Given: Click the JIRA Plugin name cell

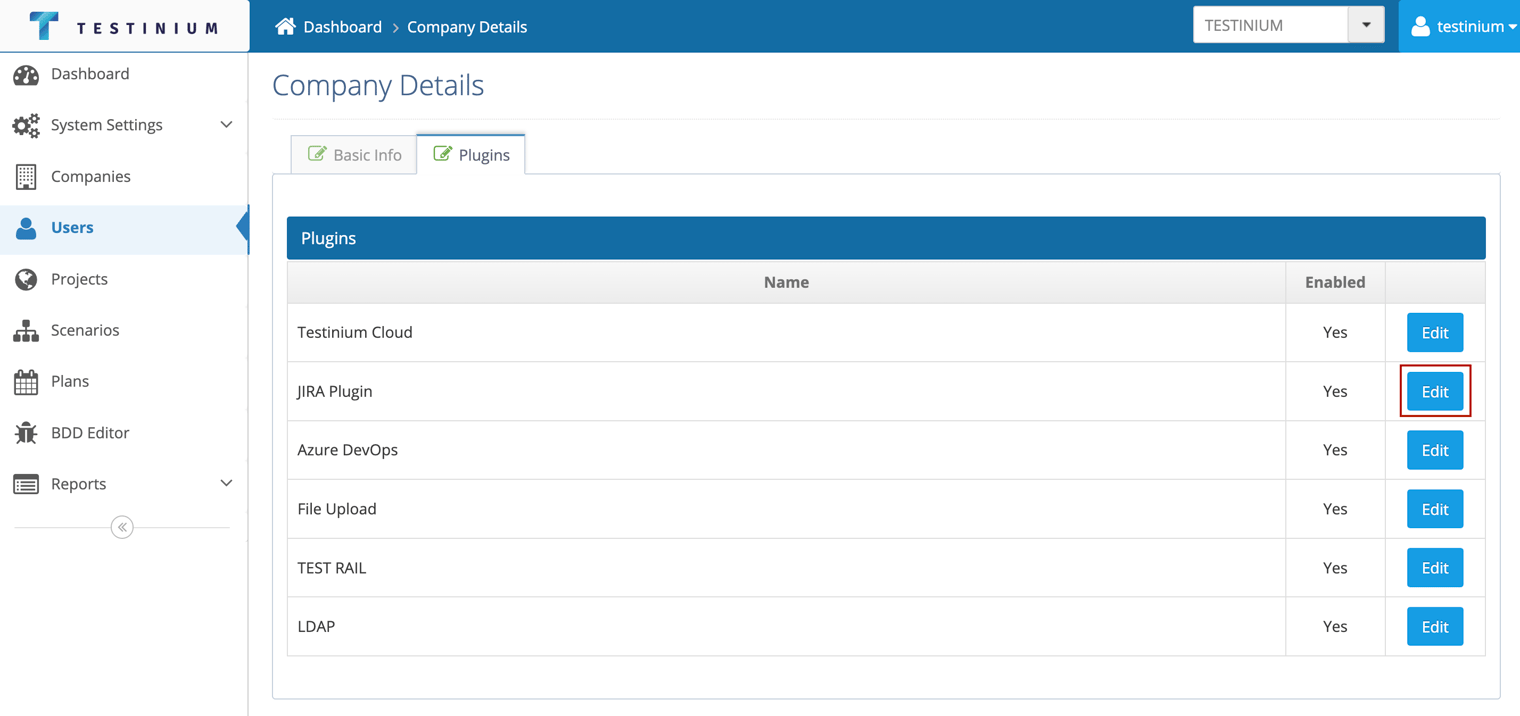Looking at the screenshot, I should tap(786, 392).
